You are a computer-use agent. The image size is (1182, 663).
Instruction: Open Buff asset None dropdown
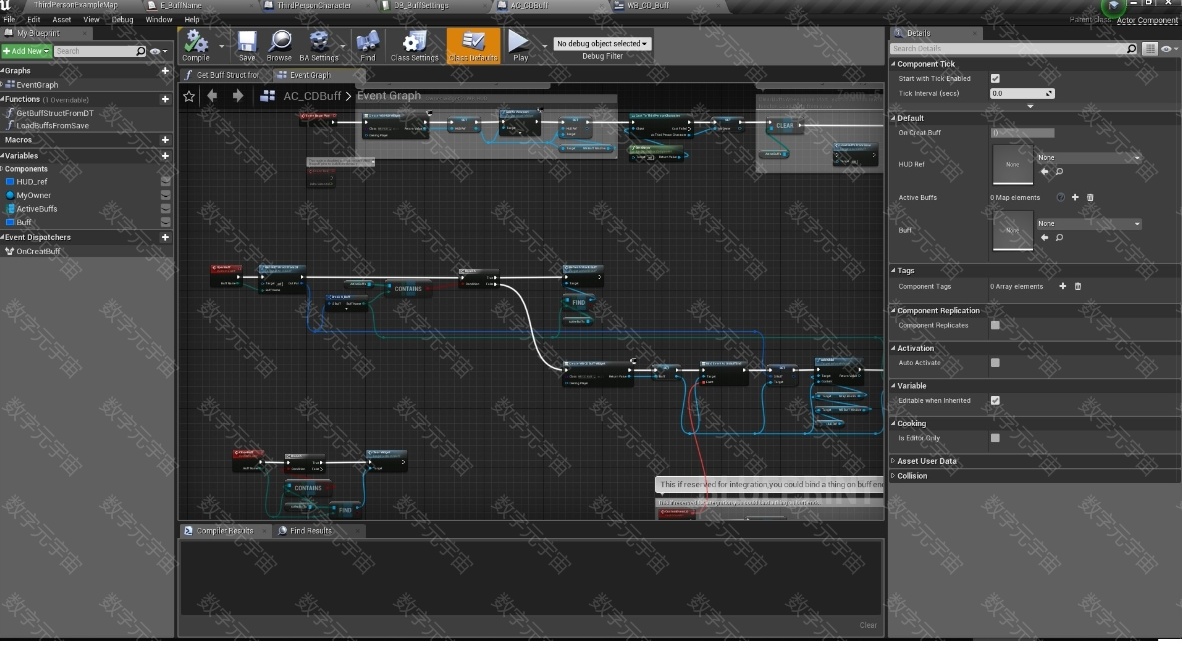pyautogui.click(x=1089, y=224)
